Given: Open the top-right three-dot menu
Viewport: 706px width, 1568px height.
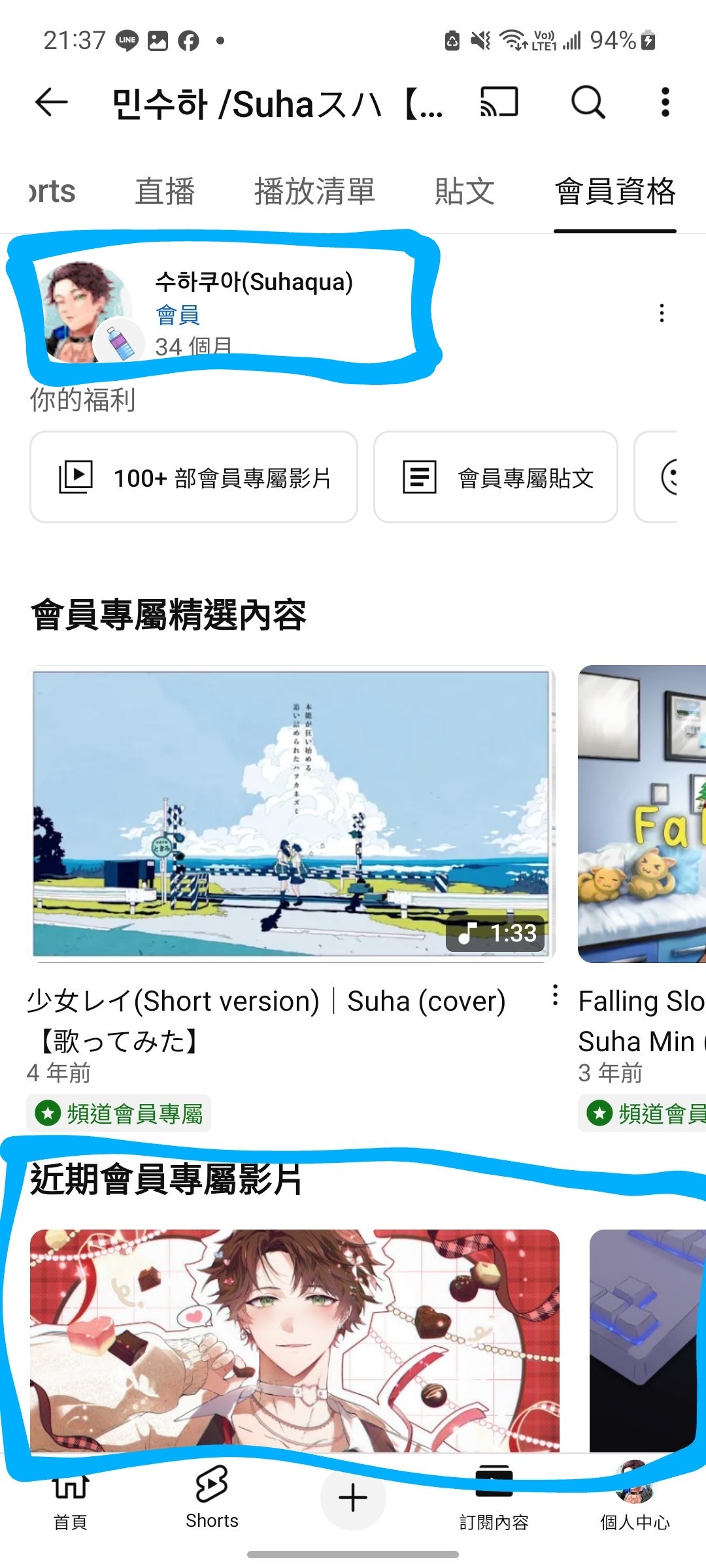Looking at the screenshot, I should pyautogui.click(x=665, y=103).
